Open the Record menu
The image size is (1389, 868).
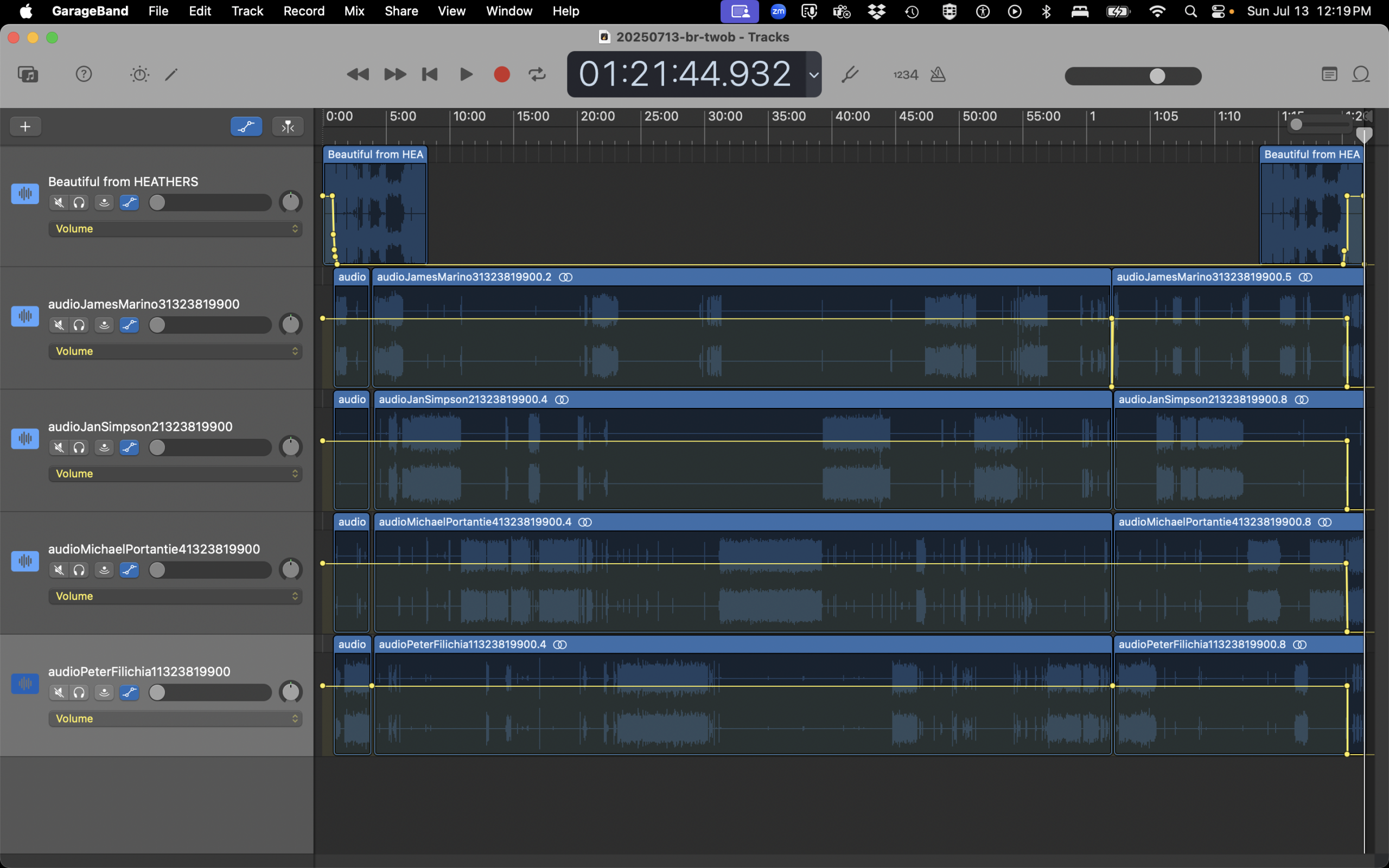click(304, 11)
